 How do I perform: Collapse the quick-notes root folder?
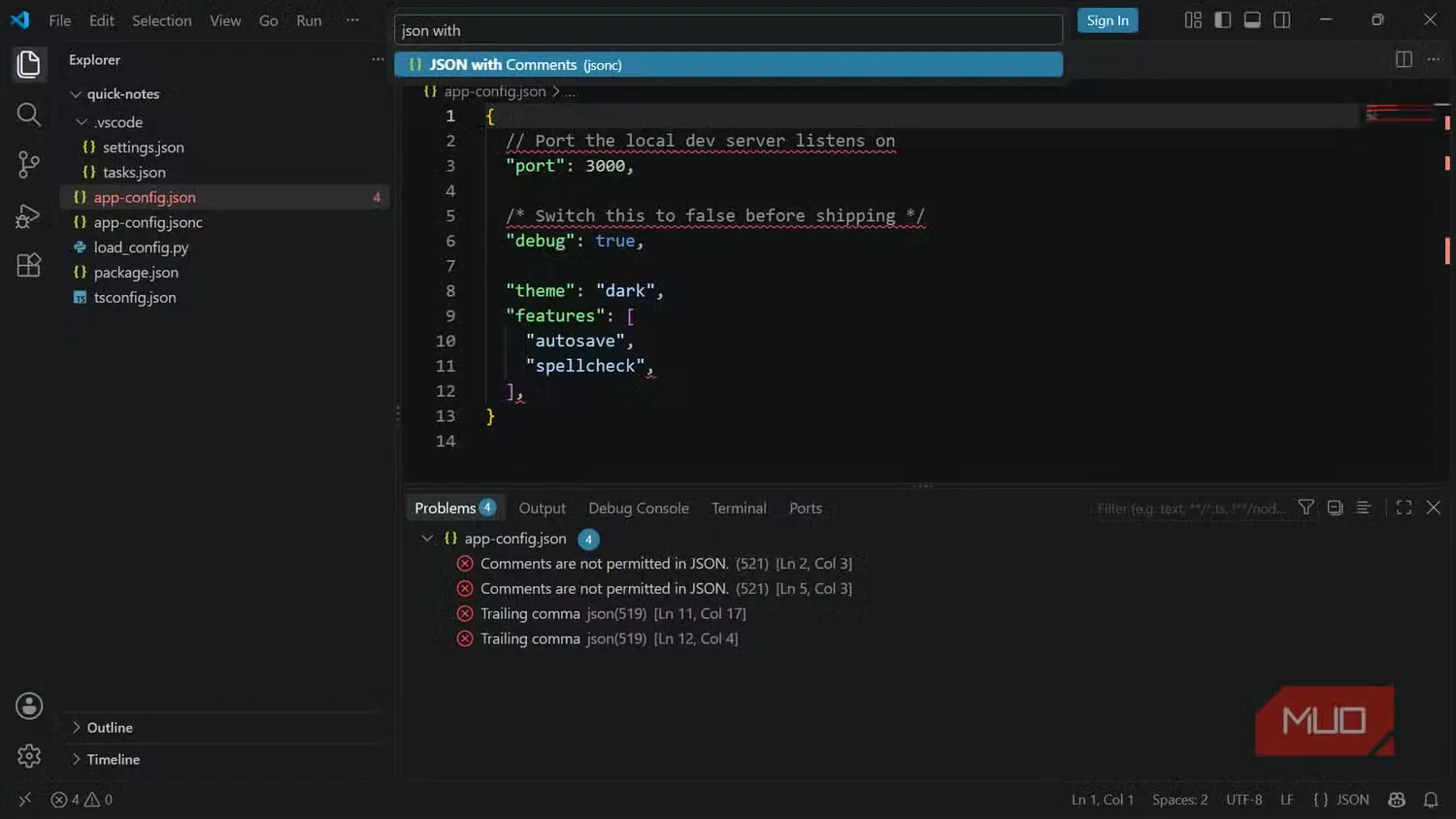(76, 94)
